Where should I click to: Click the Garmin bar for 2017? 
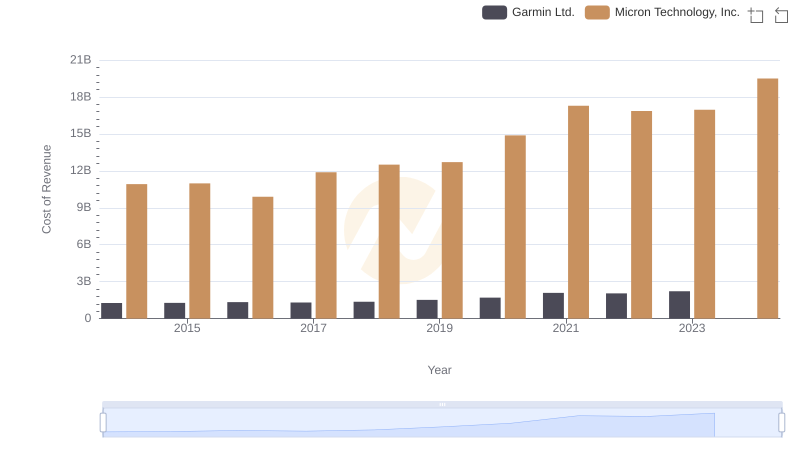click(301, 311)
